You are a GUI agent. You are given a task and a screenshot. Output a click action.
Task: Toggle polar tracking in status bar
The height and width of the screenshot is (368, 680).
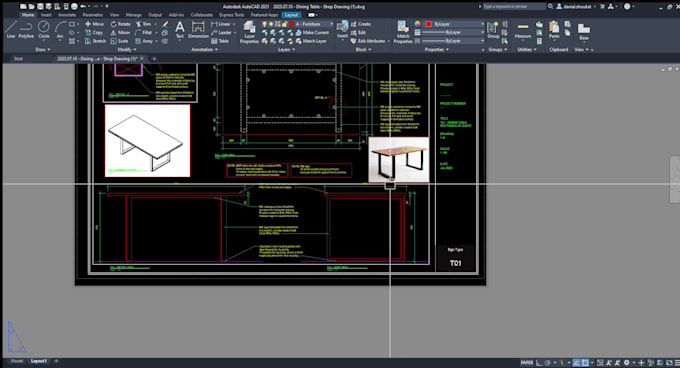tap(548, 362)
